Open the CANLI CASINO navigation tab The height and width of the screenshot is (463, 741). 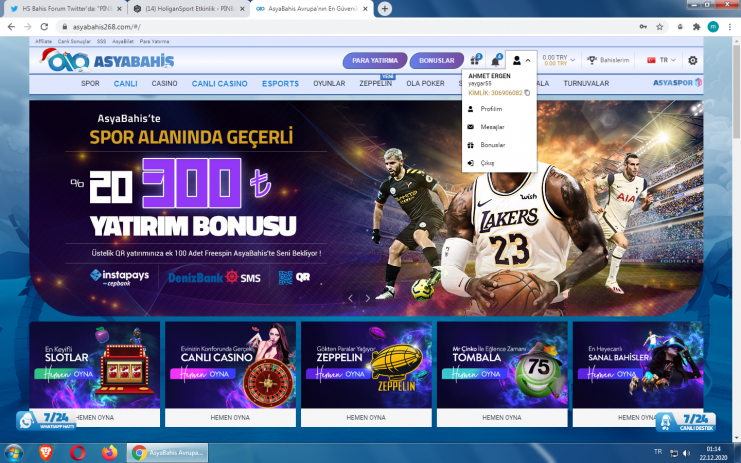click(x=219, y=83)
